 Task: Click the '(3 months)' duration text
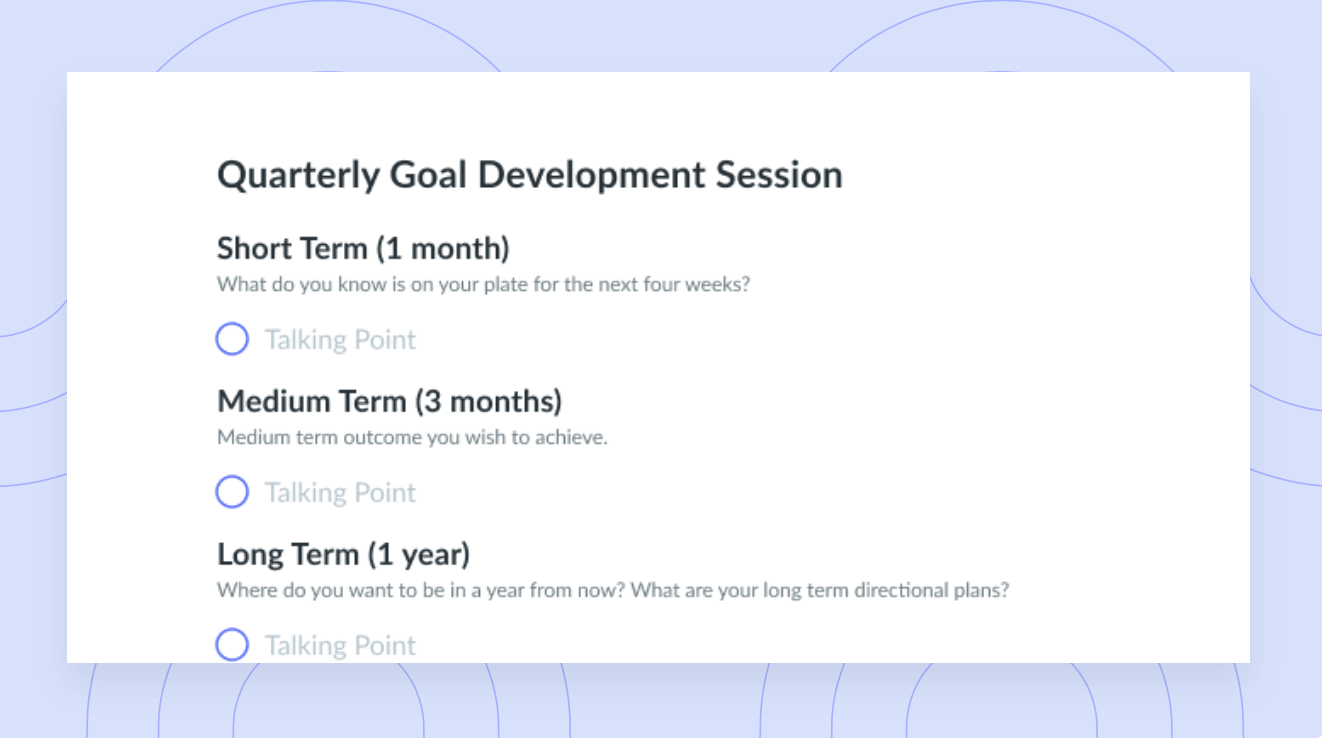[489, 402]
